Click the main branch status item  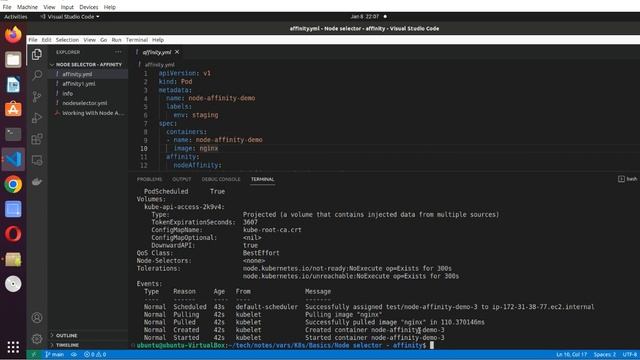[54, 355]
